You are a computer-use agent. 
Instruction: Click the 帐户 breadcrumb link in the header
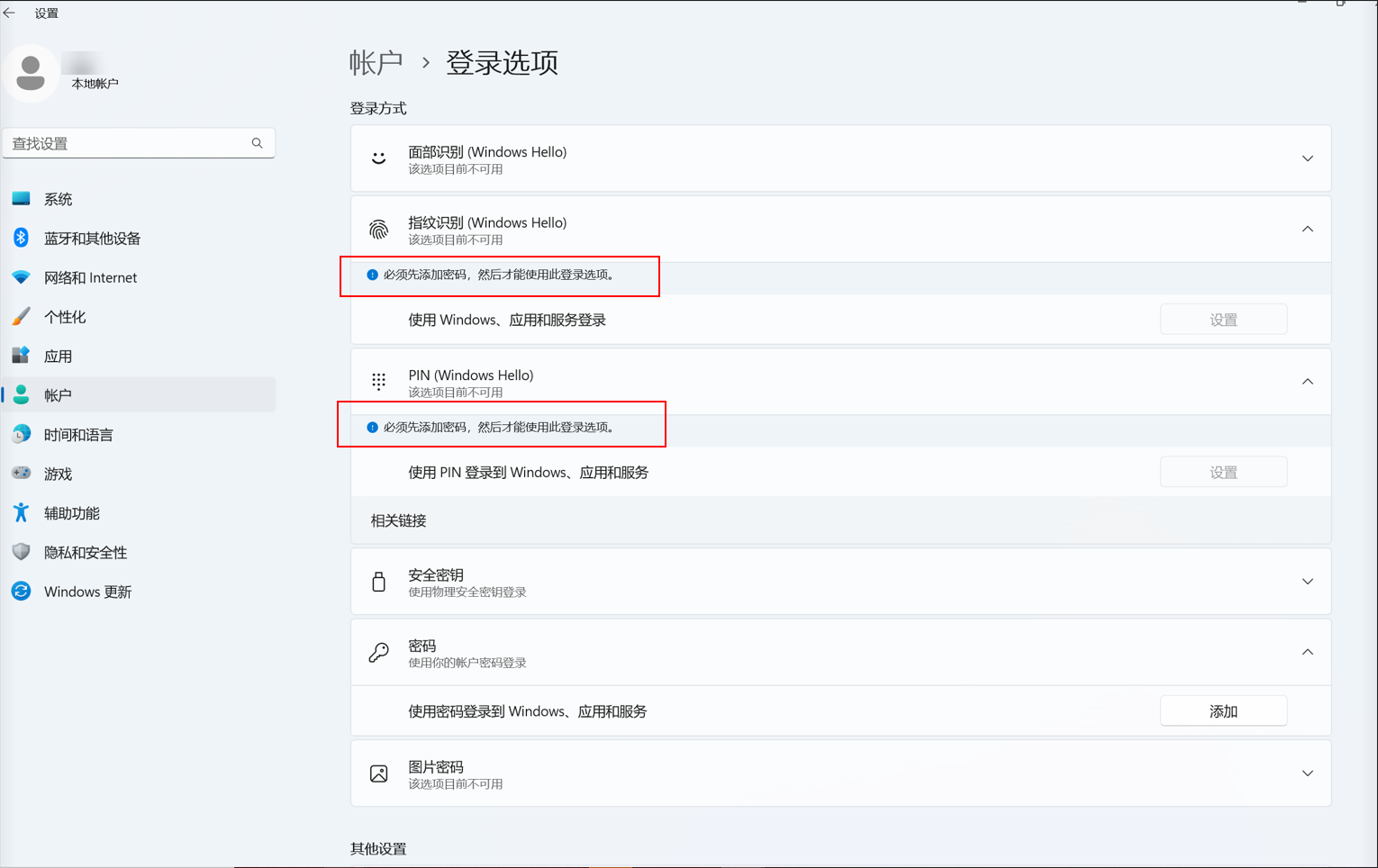tap(376, 62)
